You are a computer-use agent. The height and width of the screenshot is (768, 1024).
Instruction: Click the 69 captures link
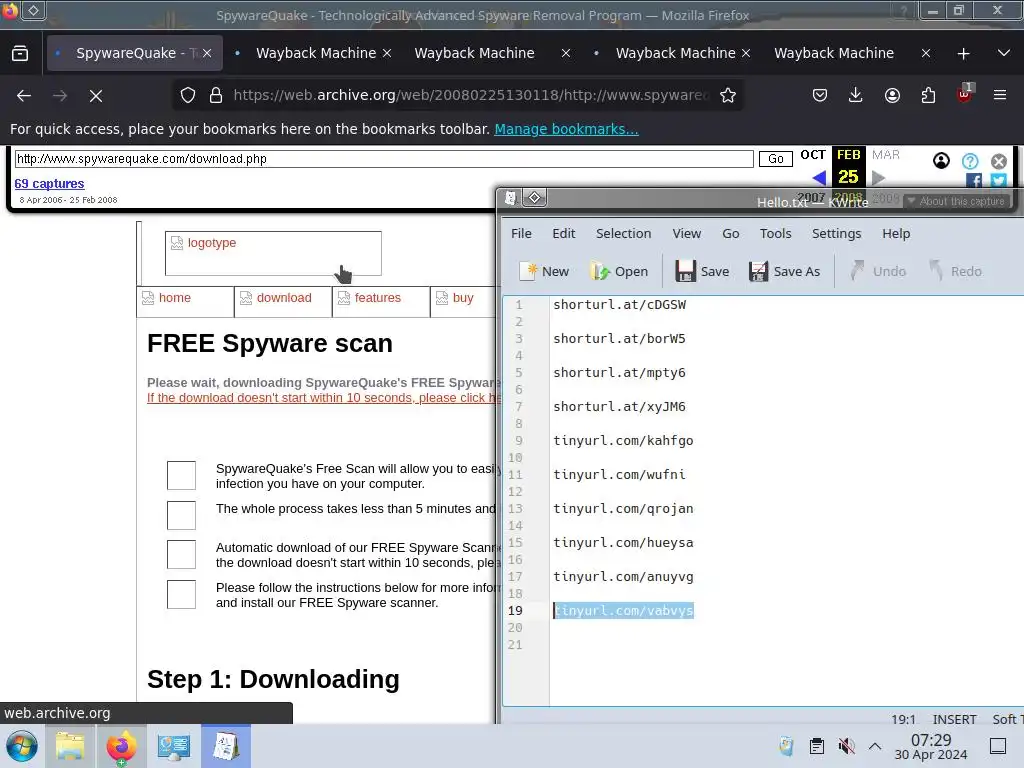[50, 184]
